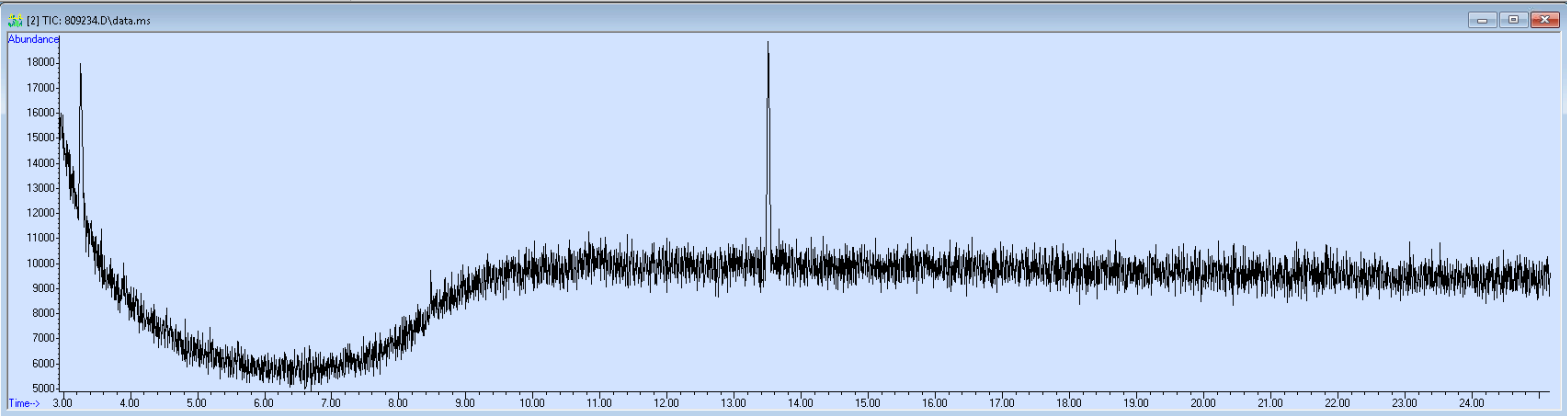Click the small spike near 8.50 minutes
This screenshot has width=1567, height=416.
coord(431,290)
